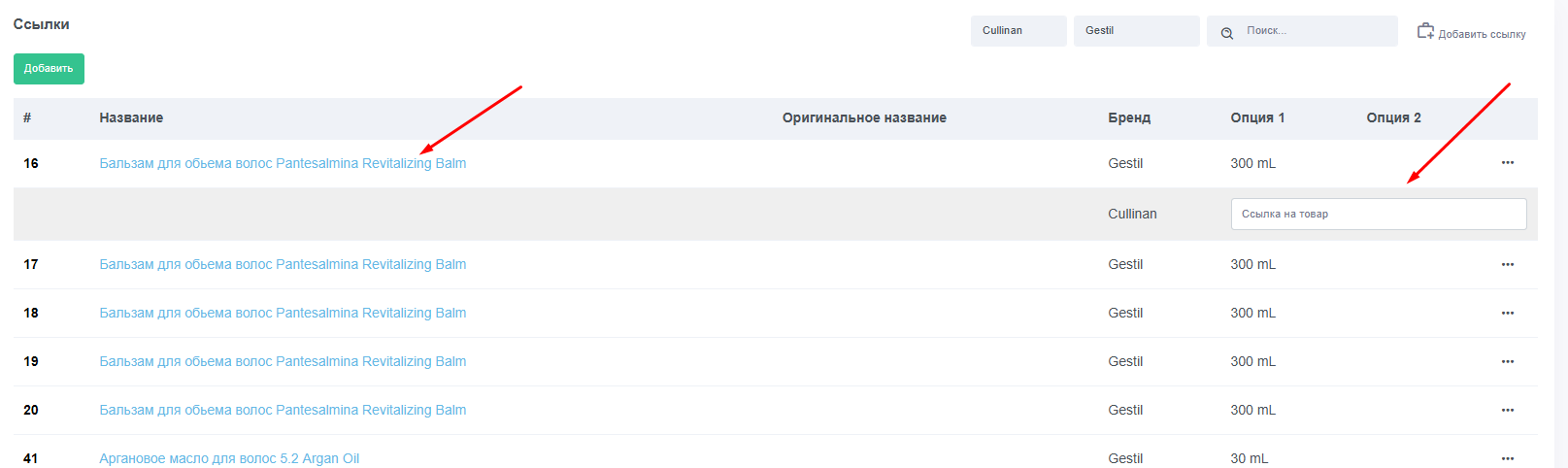Image resolution: width=1568 pixels, height=468 pixels.
Task: Open the product link in row 16
Action: [x=283, y=163]
